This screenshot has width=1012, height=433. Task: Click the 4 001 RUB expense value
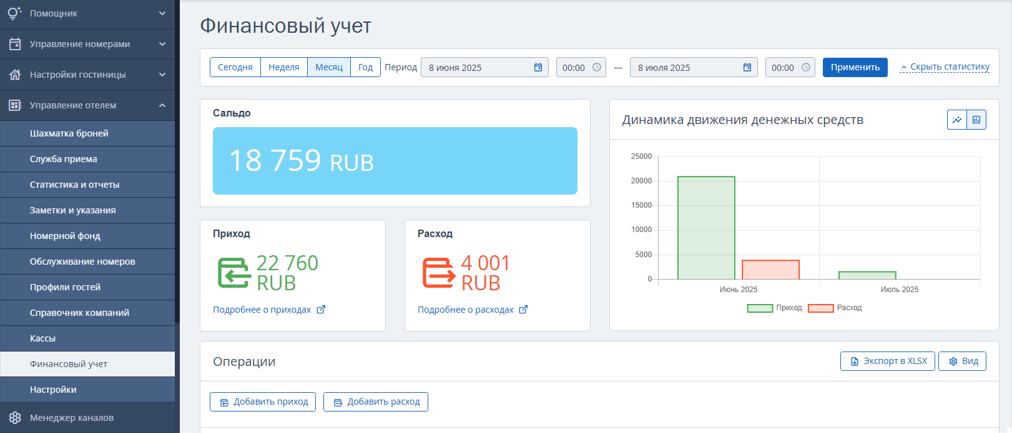[x=485, y=273]
